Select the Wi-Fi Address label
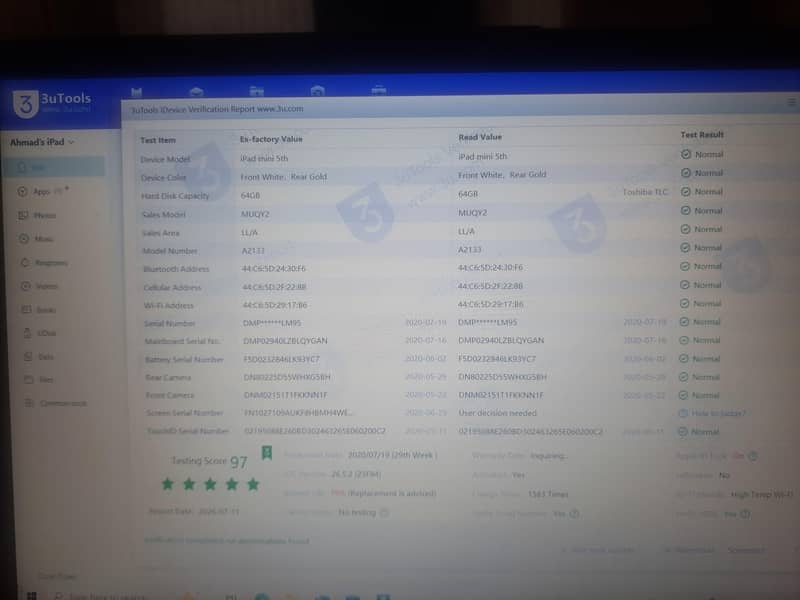The image size is (800, 600). point(168,306)
